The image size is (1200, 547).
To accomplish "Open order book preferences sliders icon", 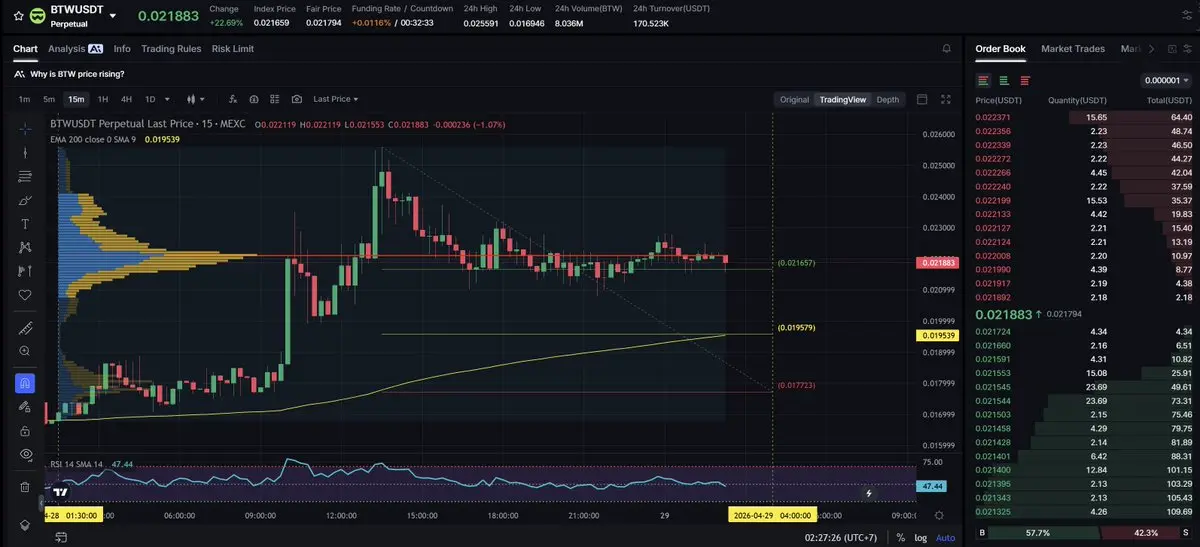I will point(1186,48).
